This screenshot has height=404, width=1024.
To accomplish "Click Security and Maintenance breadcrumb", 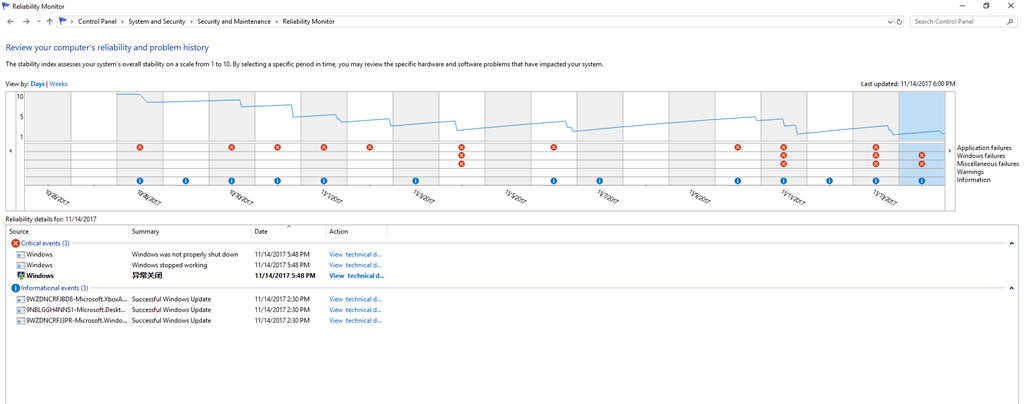I will [234, 22].
